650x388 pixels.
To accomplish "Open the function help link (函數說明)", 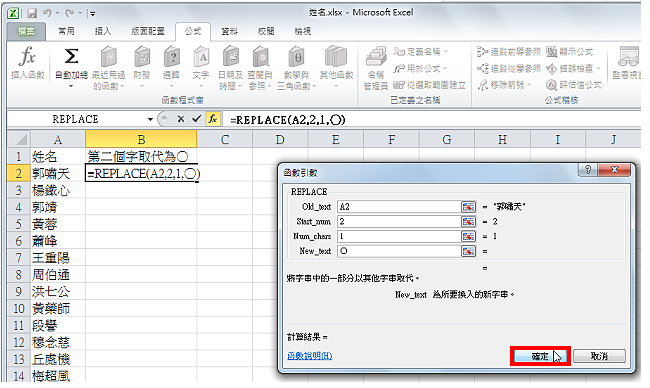I will (310, 356).
